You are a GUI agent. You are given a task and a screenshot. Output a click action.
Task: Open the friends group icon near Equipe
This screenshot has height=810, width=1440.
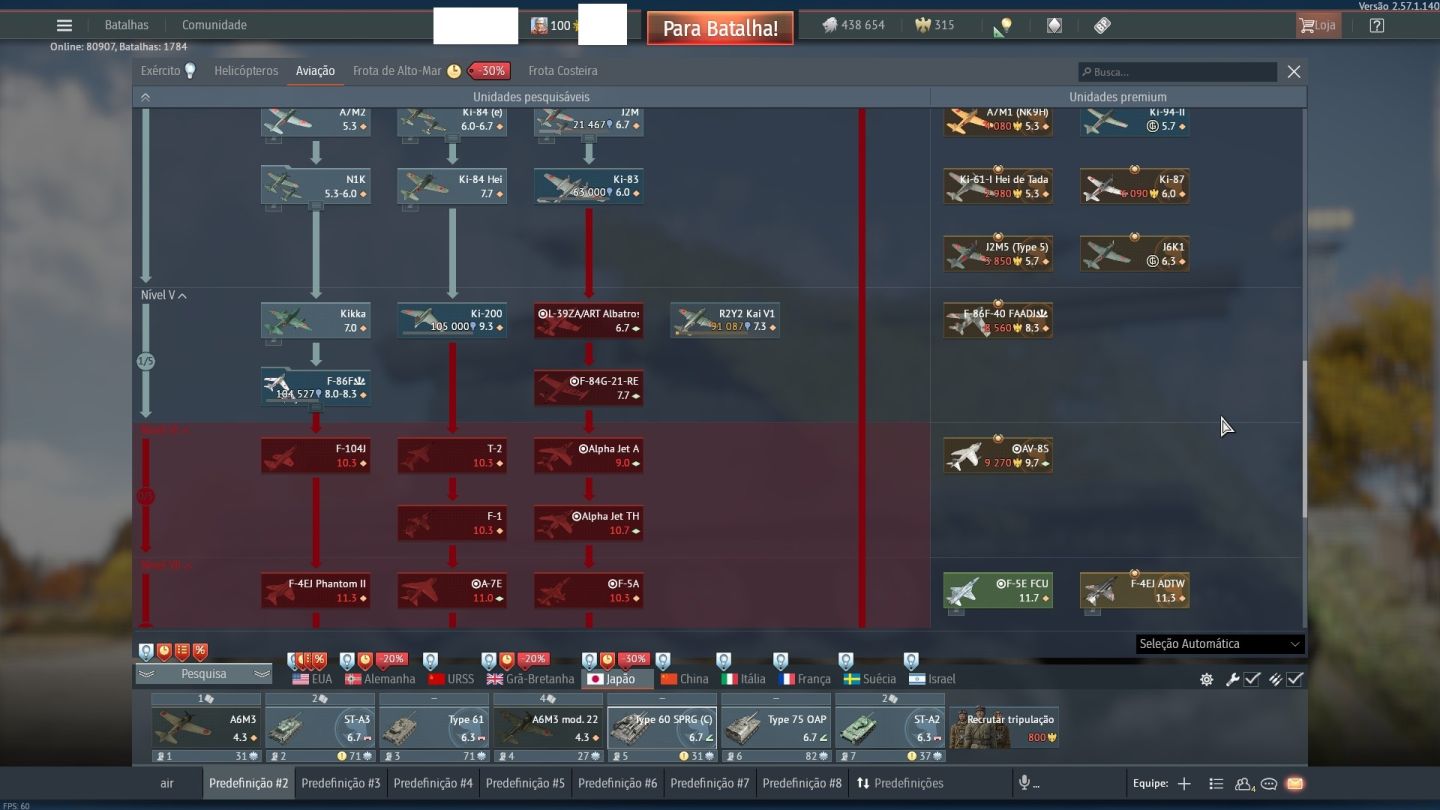[x=1244, y=783]
